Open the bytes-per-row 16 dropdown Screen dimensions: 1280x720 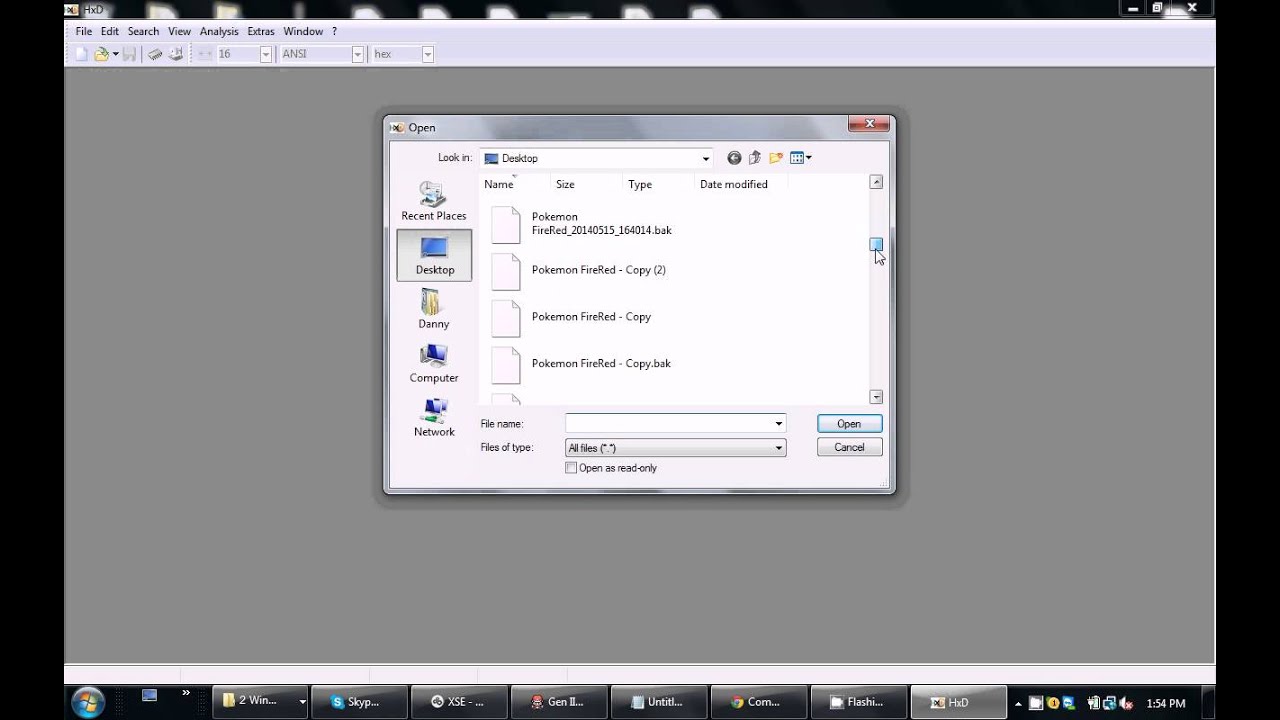click(266, 54)
